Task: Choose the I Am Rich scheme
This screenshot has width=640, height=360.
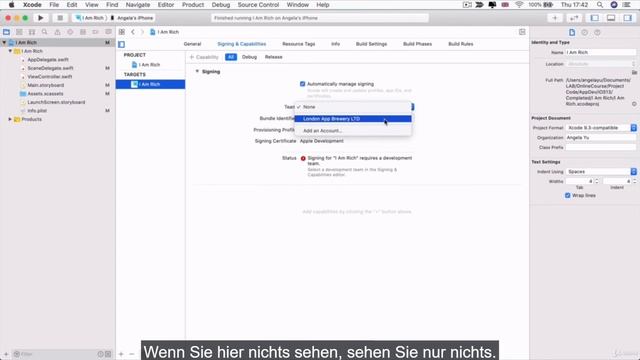Action: coord(90,18)
